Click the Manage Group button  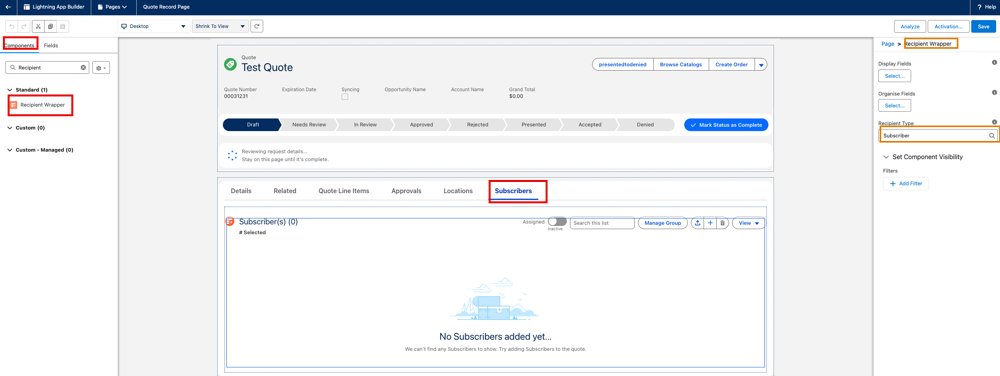[x=663, y=223]
